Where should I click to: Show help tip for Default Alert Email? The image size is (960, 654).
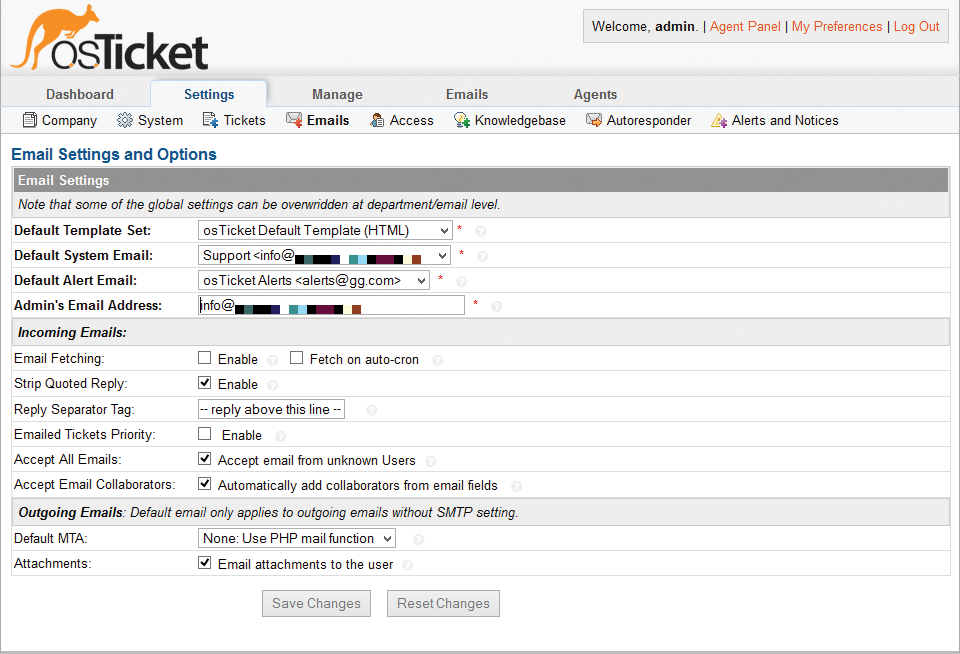click(462, 282)
